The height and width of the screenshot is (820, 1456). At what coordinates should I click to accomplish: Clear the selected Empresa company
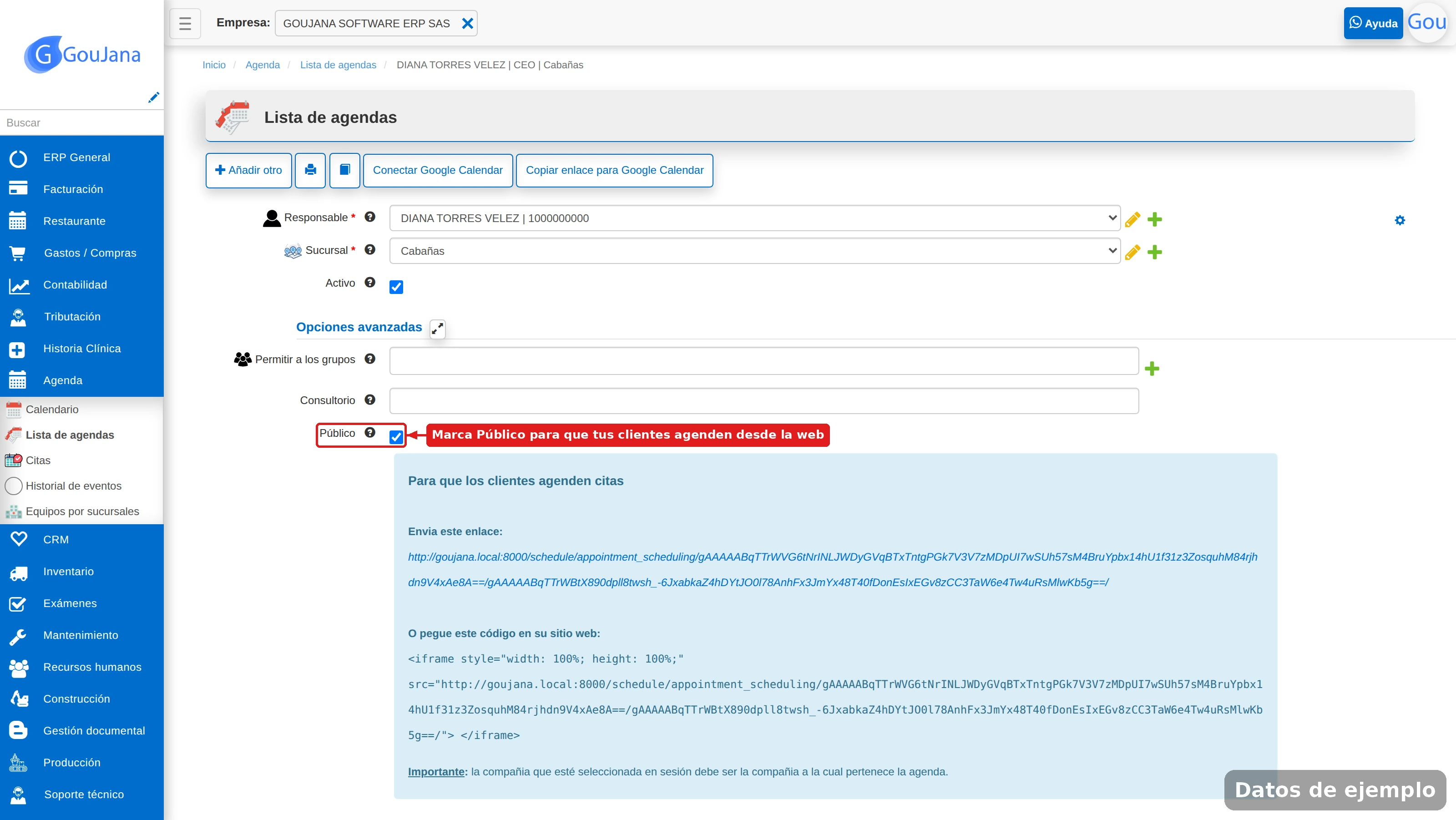coord(467,23)
